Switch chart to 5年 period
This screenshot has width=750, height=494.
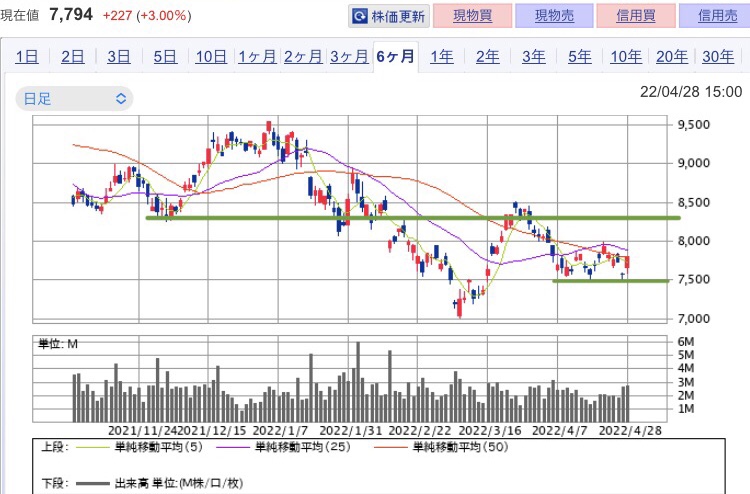click(580, 57)
